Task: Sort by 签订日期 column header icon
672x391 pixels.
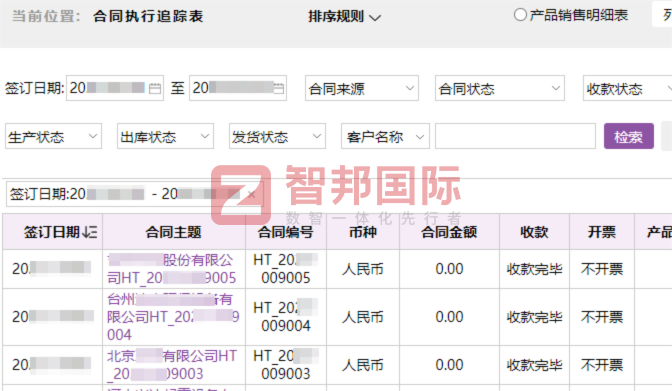Action: pos(90,232)
